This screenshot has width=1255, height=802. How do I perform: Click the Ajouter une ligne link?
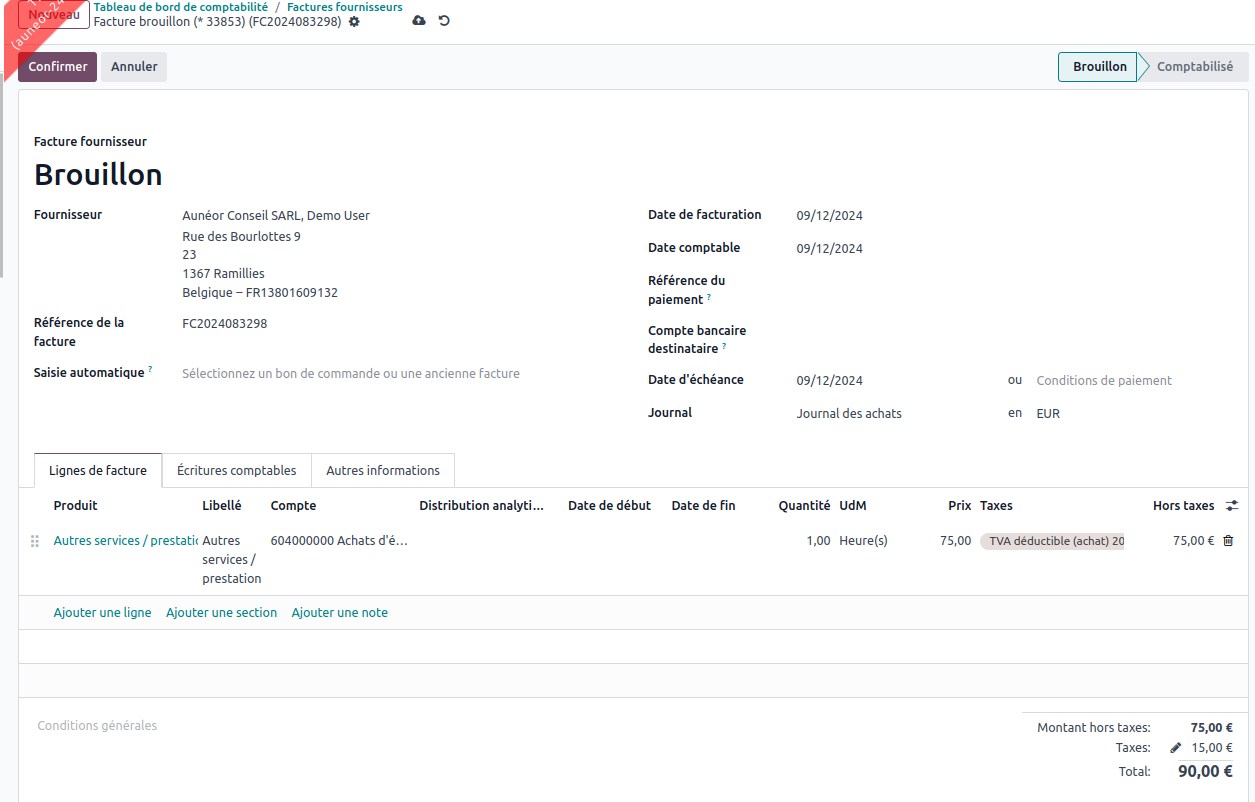[102, 613]
